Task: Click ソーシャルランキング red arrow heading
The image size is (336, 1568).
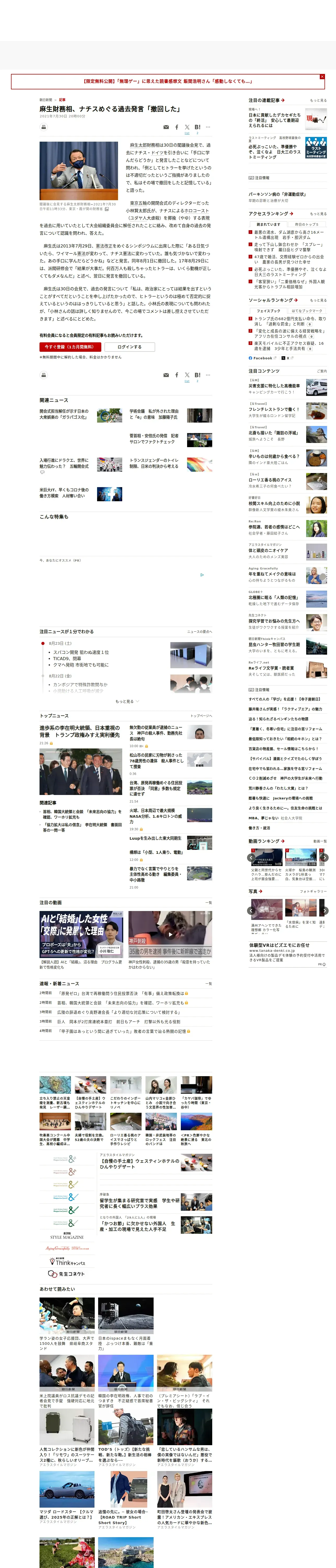Action: point(273,300)
